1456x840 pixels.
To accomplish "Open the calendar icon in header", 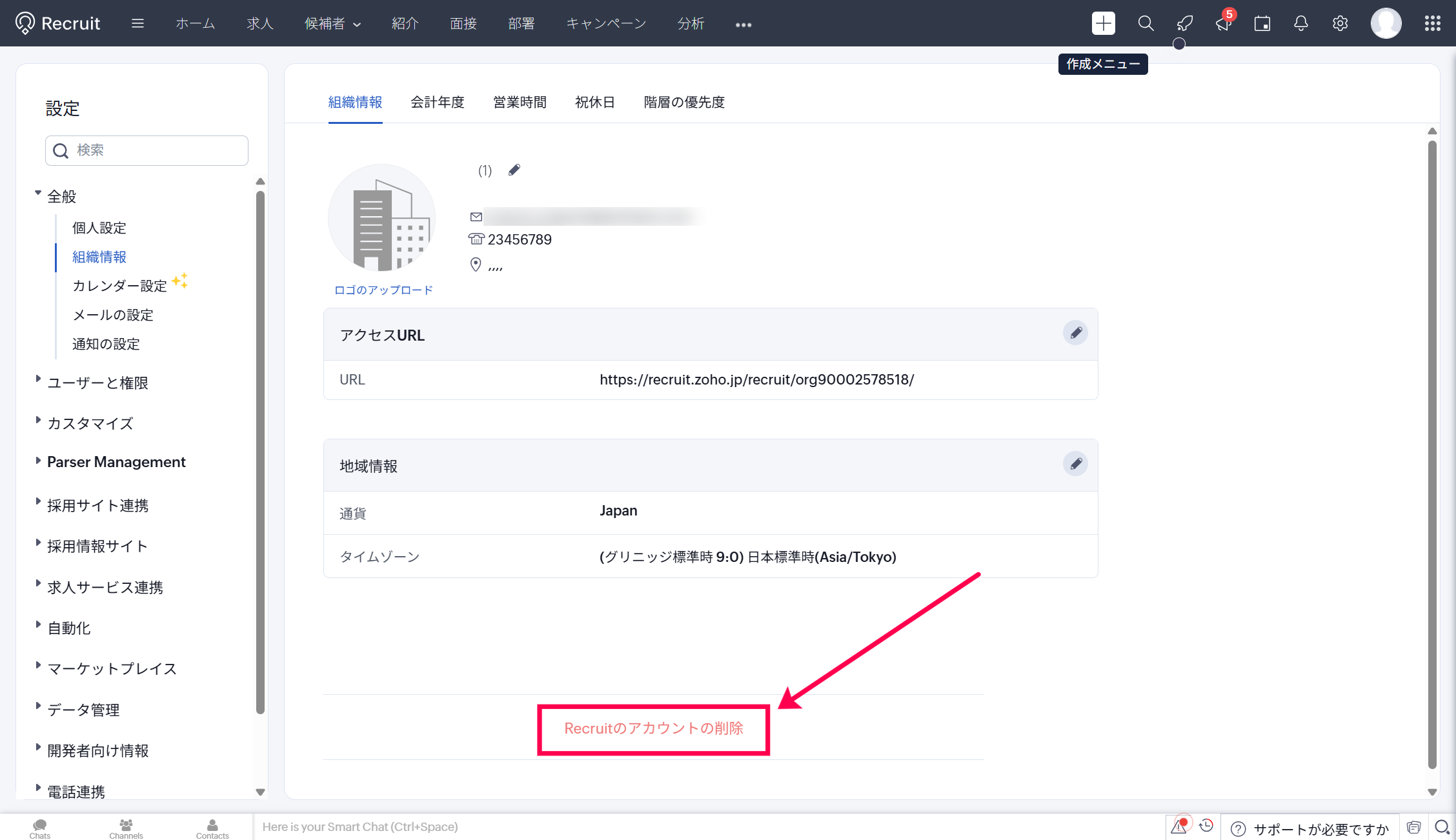I will 1262,24.
